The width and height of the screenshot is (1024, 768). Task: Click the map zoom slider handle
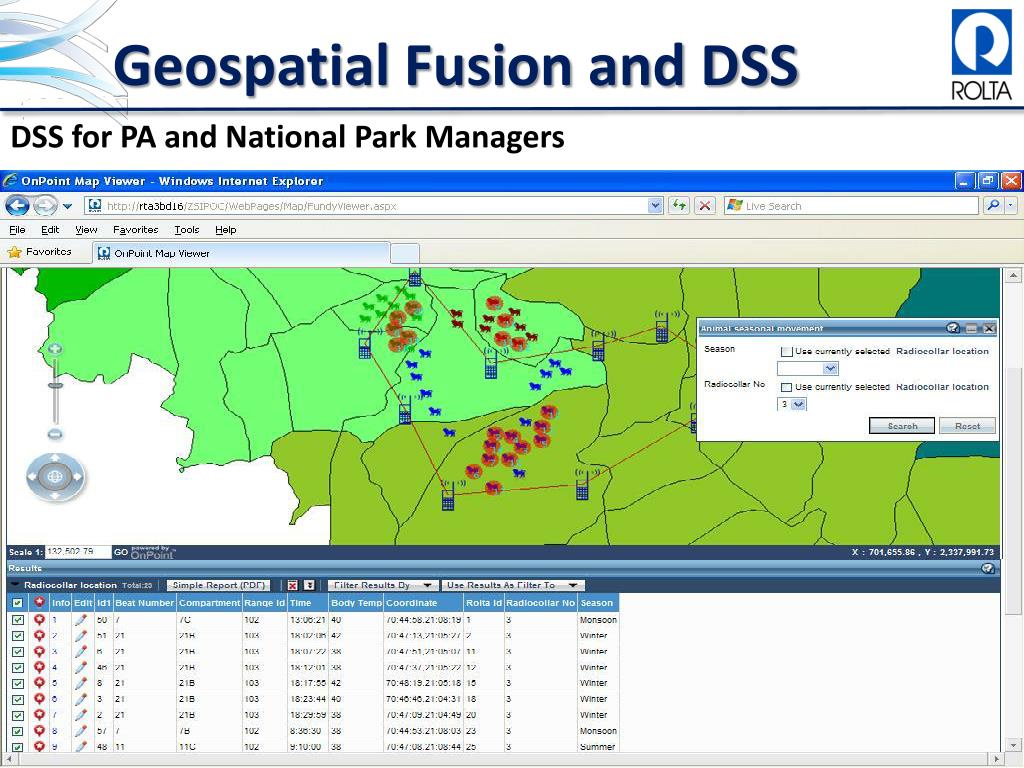(55, 384)
